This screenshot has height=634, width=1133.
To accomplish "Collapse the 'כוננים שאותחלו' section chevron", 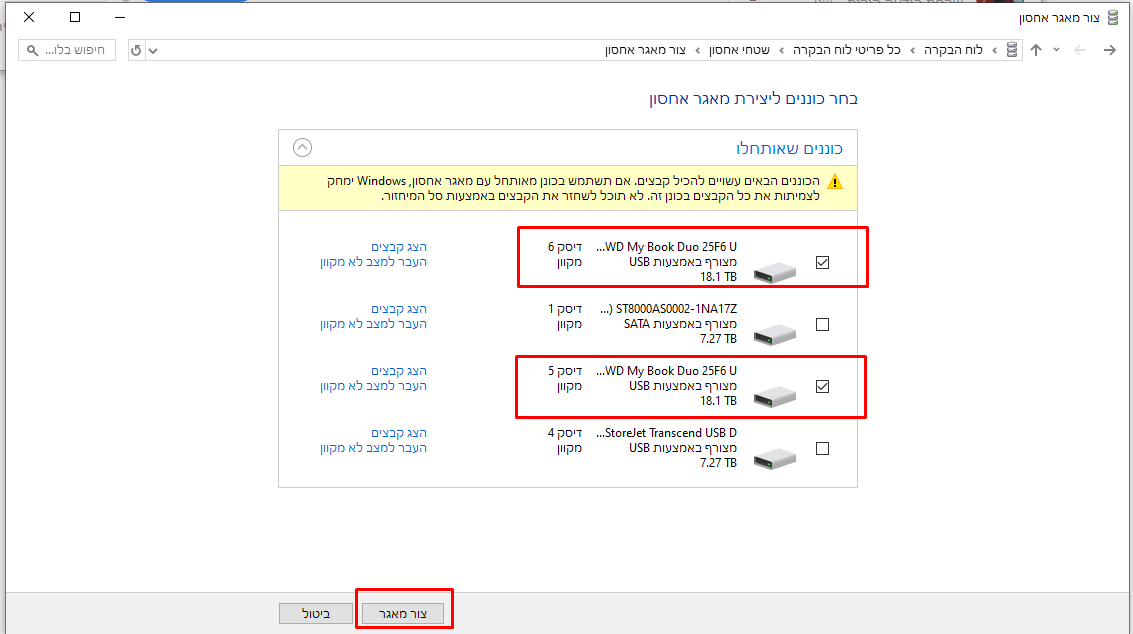I will pyautogui.click(x=302, y=148).
